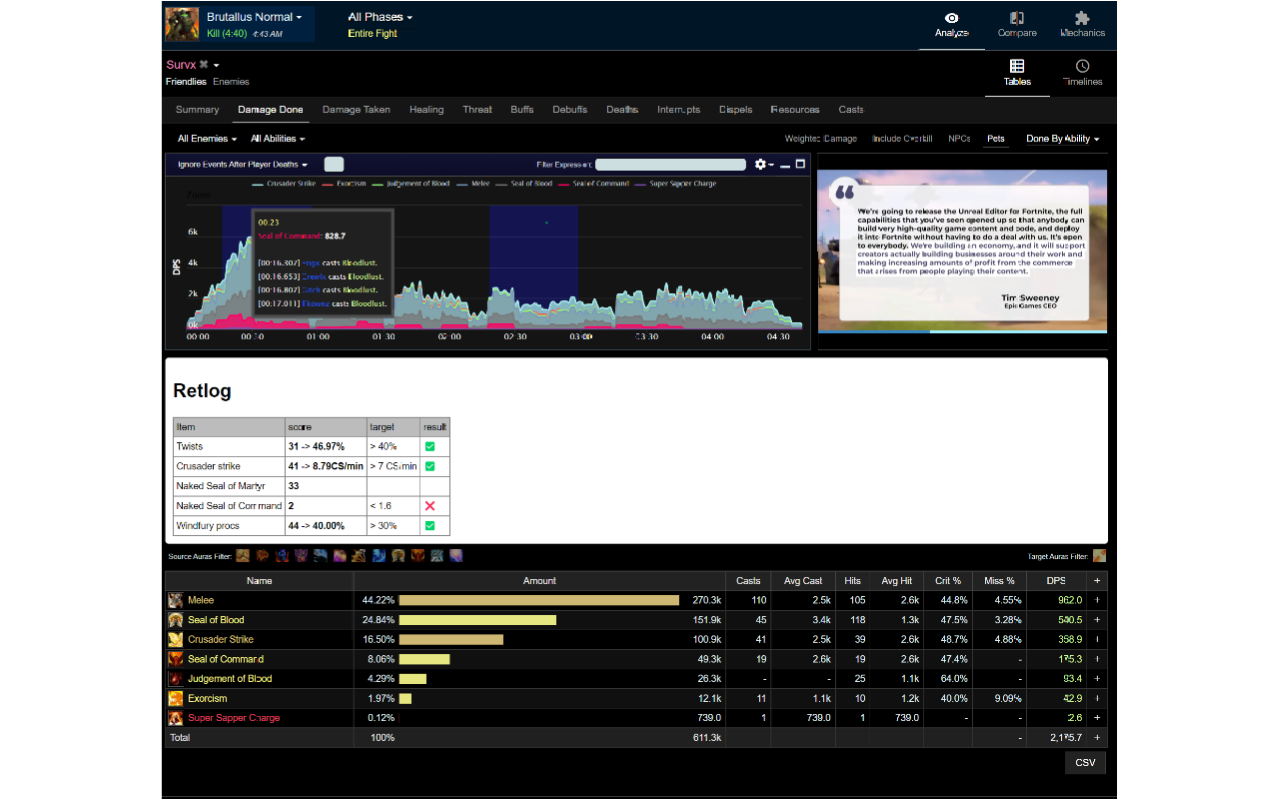Toggle Include Overkill option
This screenshot has width=1280, height=800.
[x=902, y=139]
